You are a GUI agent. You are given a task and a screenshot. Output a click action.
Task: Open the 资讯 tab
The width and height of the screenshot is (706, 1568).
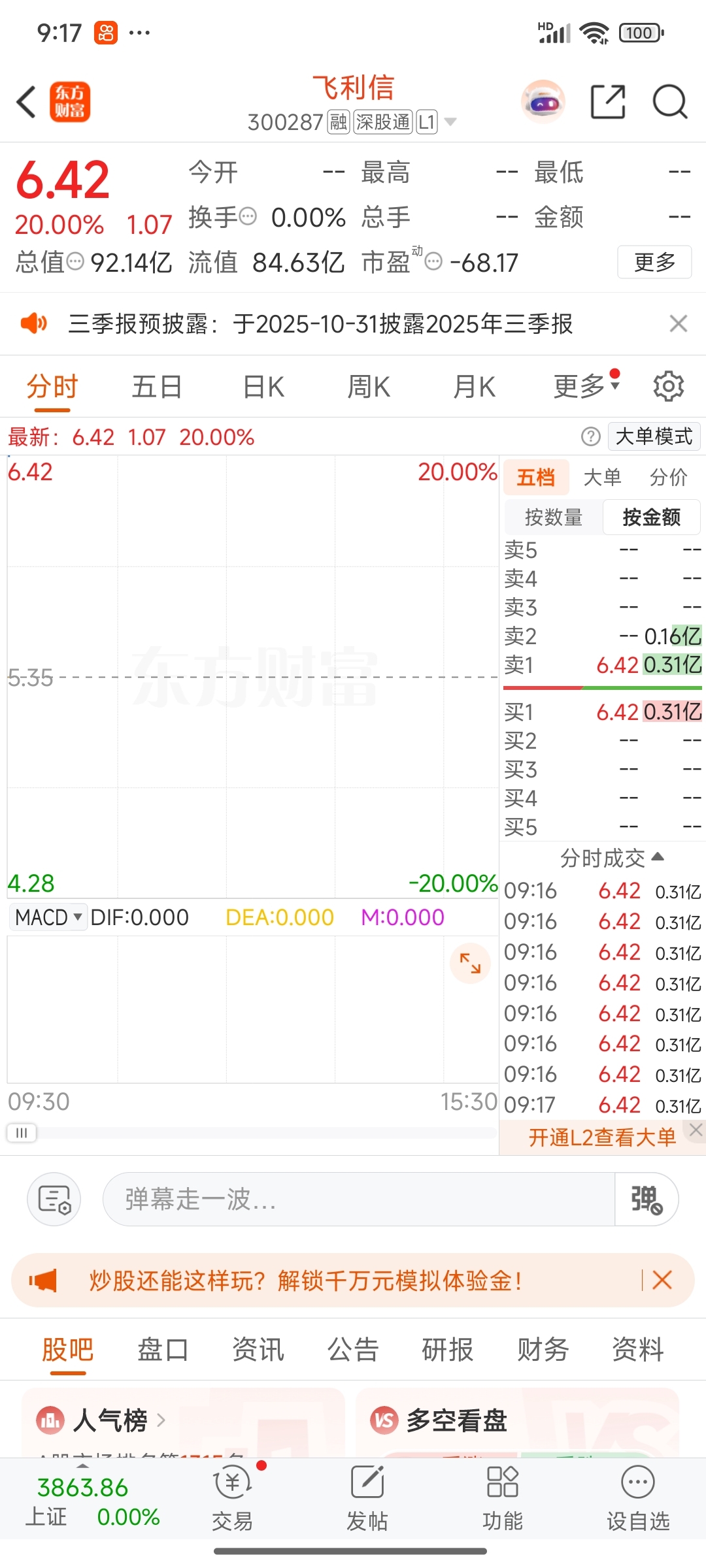click(x=258, y=1349)
